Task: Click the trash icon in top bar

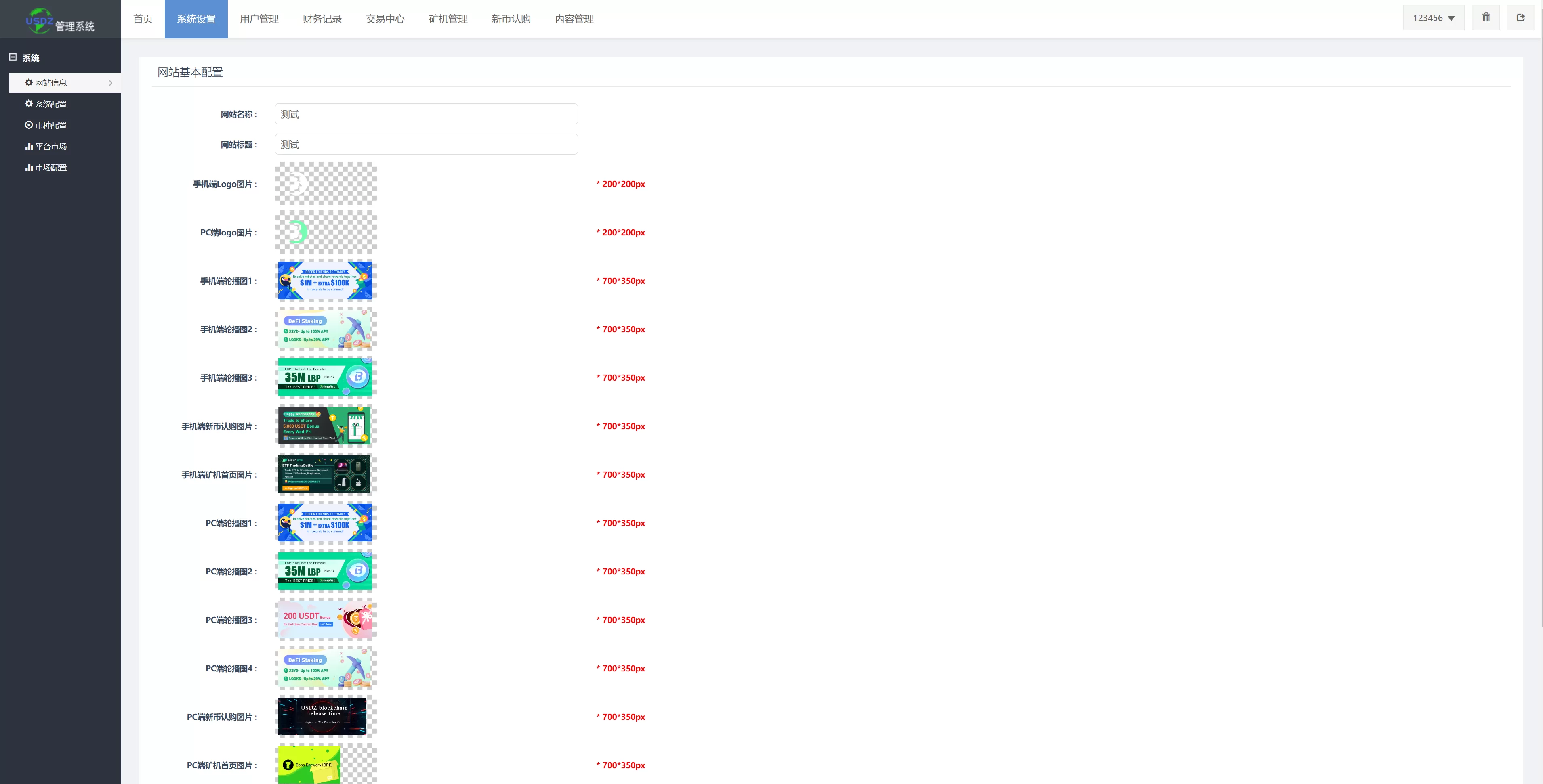Action: click(1486, 17)
